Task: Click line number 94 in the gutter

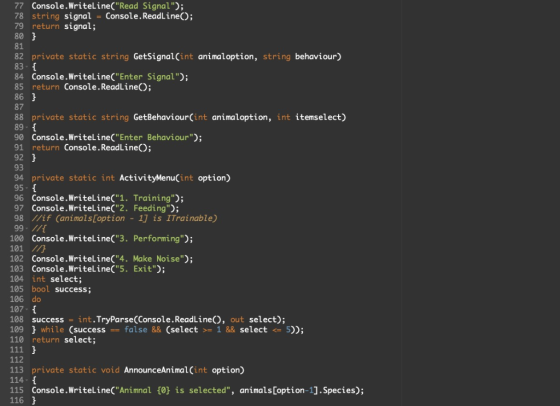Action: coord(19,178)
